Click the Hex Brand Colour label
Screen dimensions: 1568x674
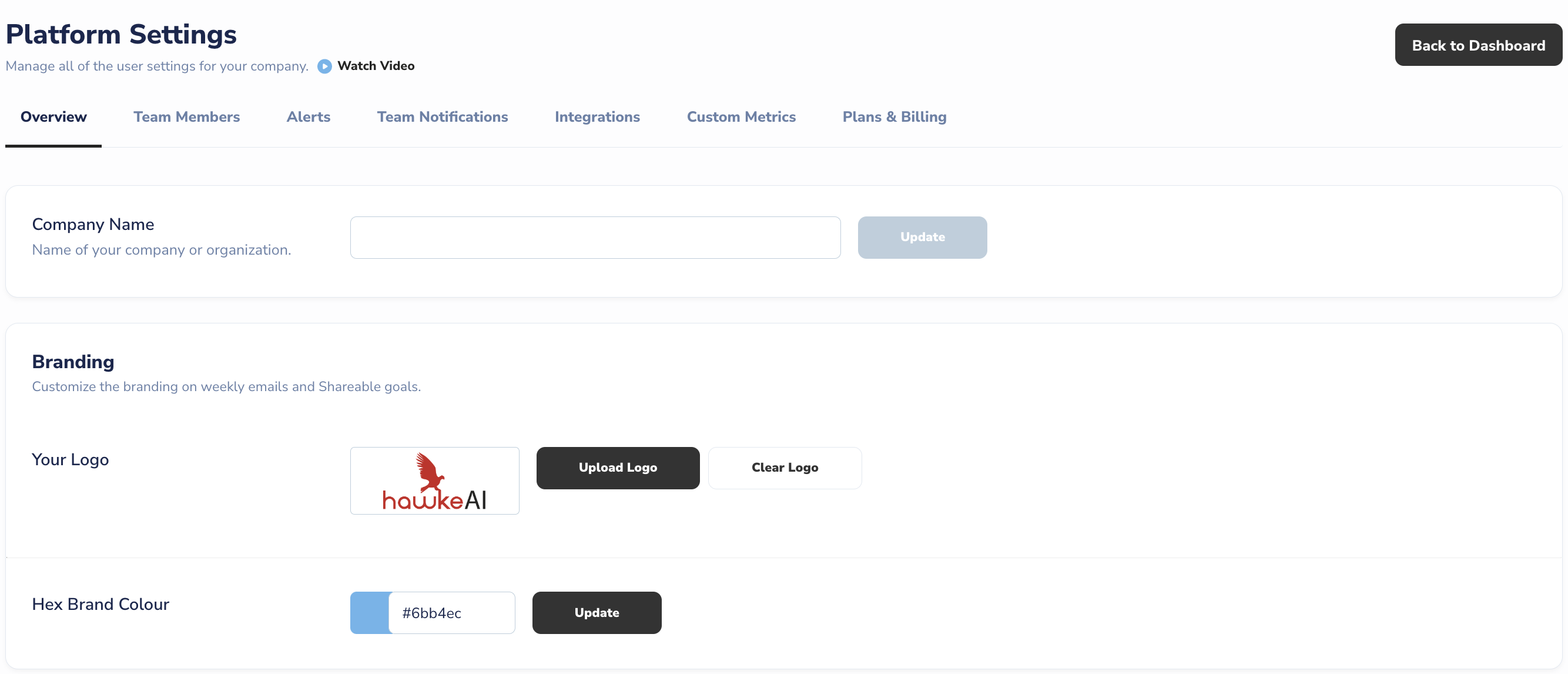100,605
